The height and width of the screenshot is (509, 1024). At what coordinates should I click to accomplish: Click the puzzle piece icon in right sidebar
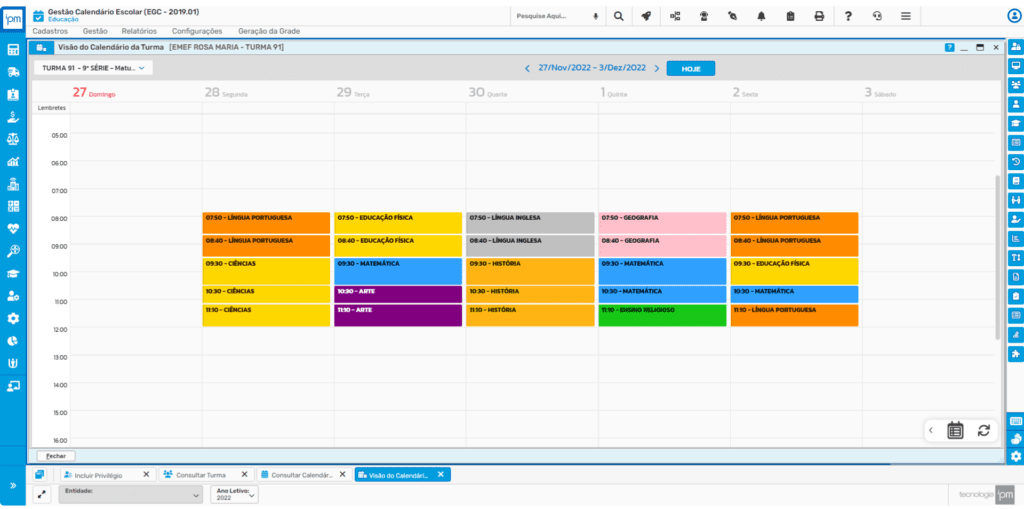tap(1016, 353)
